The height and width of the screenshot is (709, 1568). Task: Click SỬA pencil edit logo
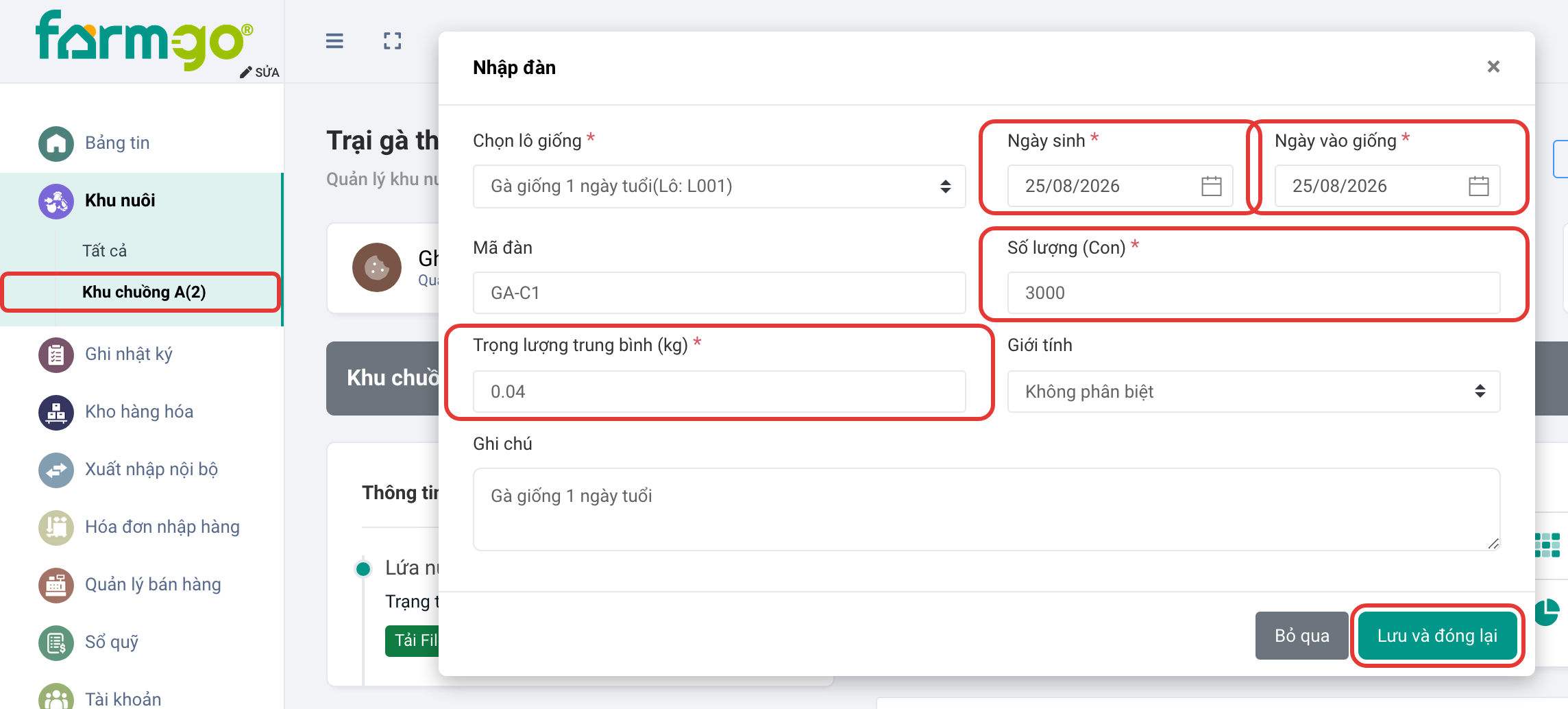coord(260,72)
